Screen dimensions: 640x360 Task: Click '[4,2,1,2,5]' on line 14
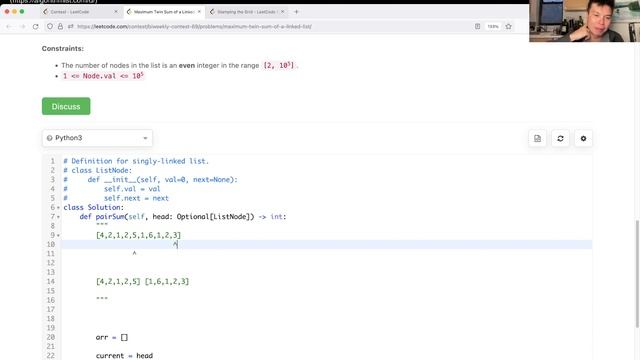pos(118,282)
